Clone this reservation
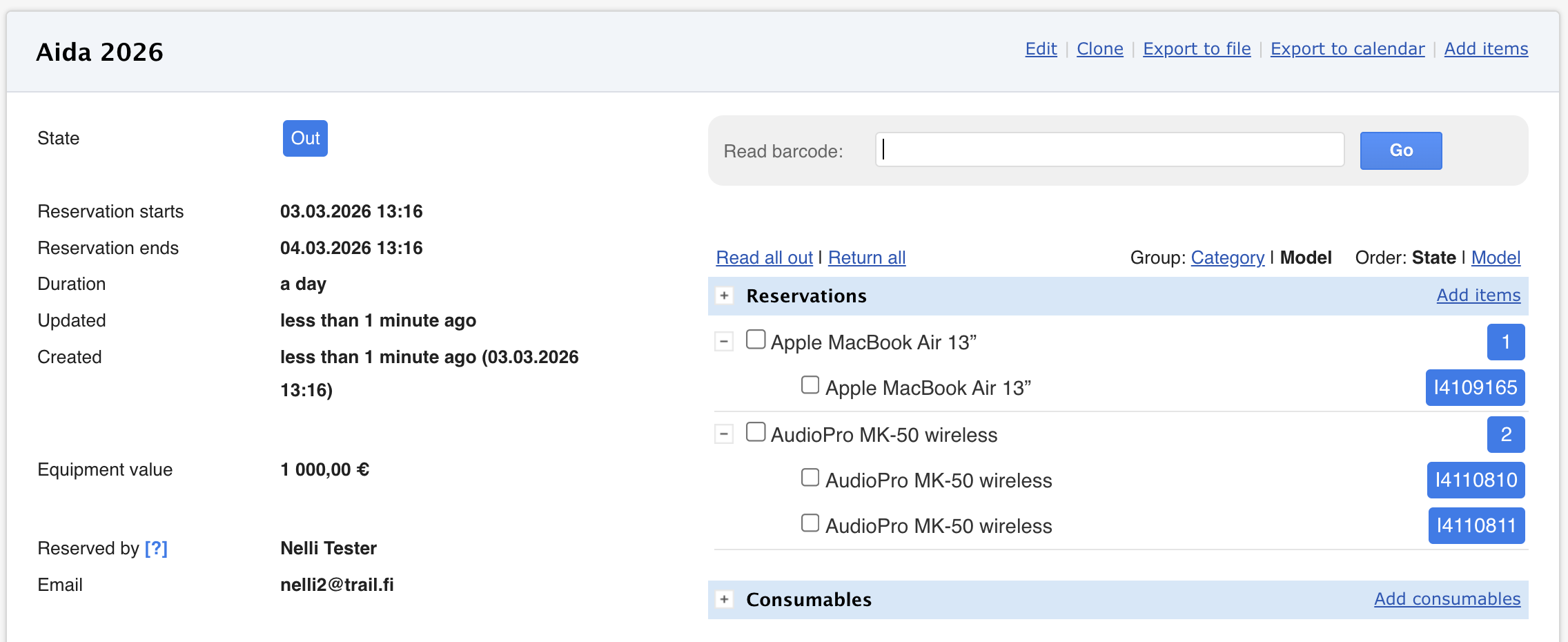Screen dimensions: 1568x642 pos(1100,49)
